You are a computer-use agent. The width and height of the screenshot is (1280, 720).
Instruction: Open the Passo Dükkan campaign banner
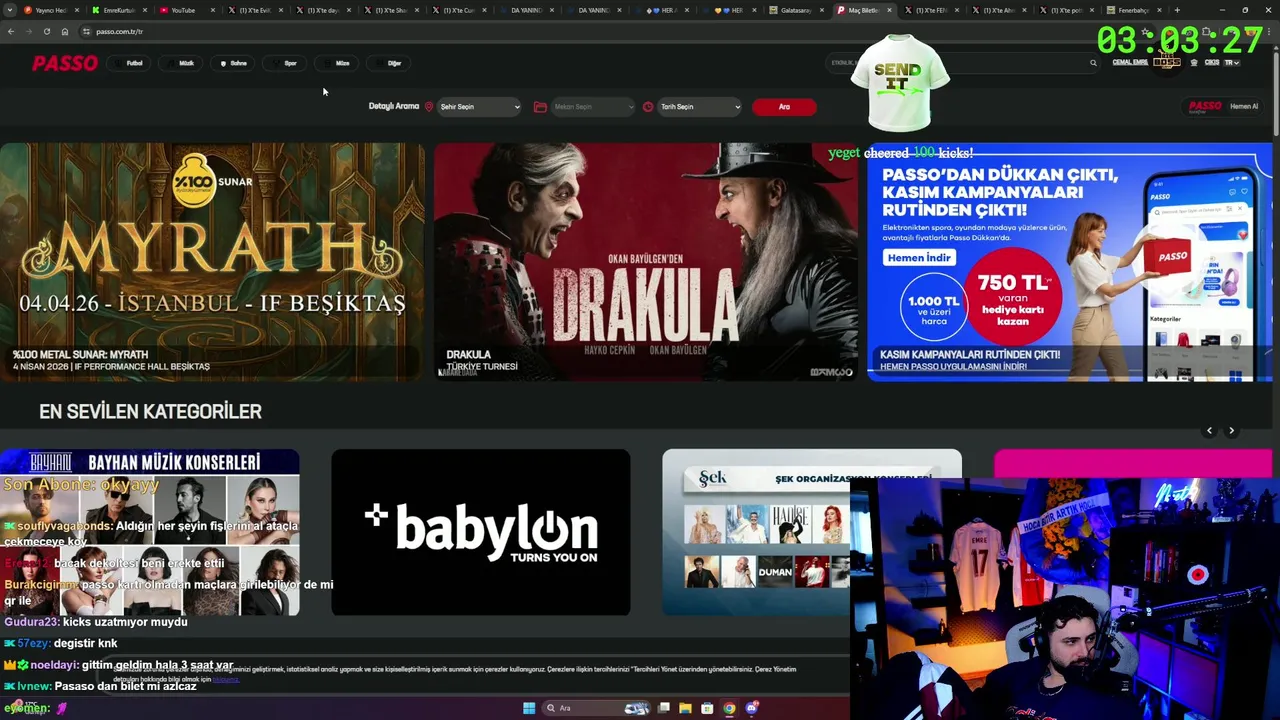[x=1070, y=261]
